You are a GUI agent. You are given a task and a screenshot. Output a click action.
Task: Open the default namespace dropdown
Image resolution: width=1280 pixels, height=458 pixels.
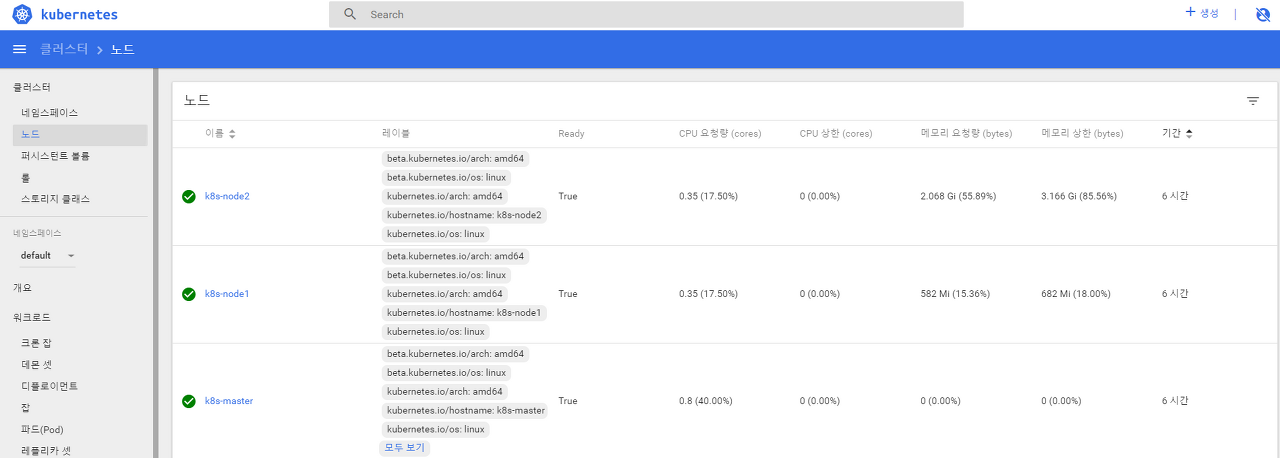click(x=48, y=255)
